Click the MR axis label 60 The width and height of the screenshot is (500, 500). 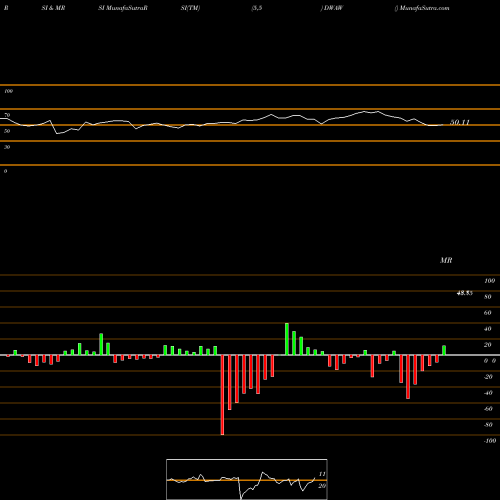pyautogui.click(x=487, y=313)
